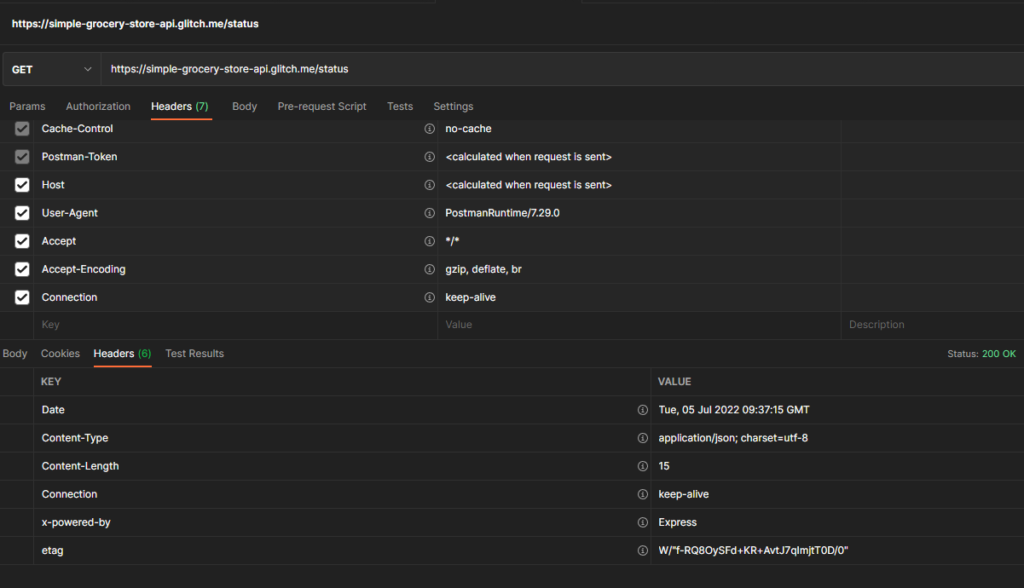Screen dimensions: 1024x588
Task: Click info icon next to Cache-Control header
Action: (x=429, y=129)
